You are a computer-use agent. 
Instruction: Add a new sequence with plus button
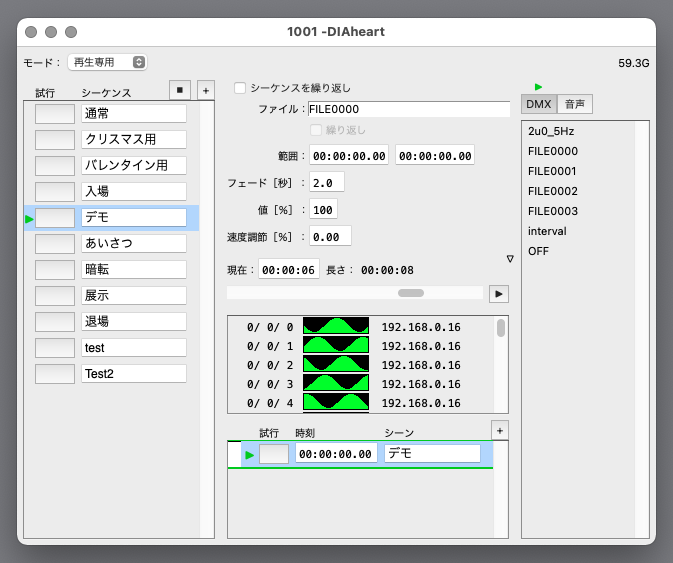(x=206, y=90)
